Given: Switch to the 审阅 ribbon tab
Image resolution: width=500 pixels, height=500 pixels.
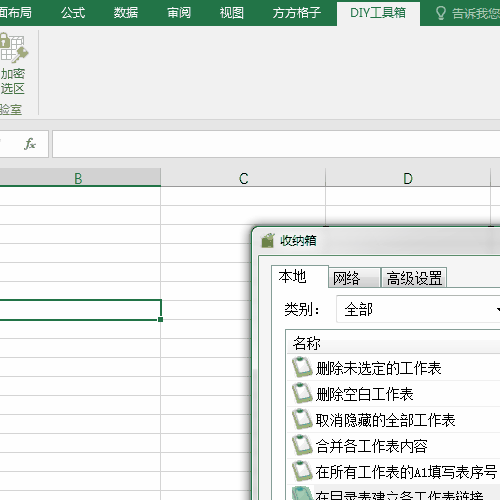Looking at the screenshot, I should coord(179,13).
